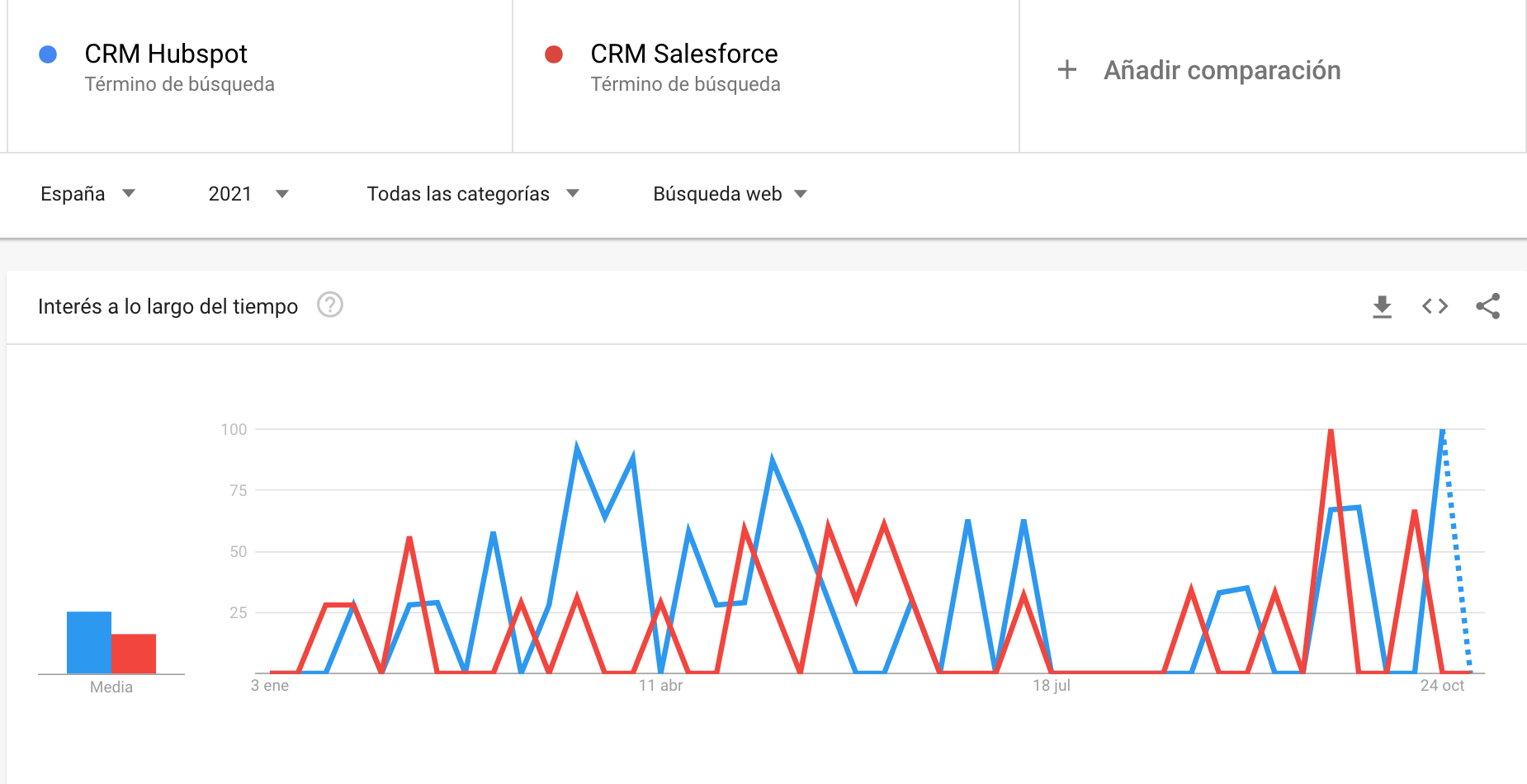Click the red Salesforce peak at 100
The image size is (1527, 784).
(x=1331, y=431)
